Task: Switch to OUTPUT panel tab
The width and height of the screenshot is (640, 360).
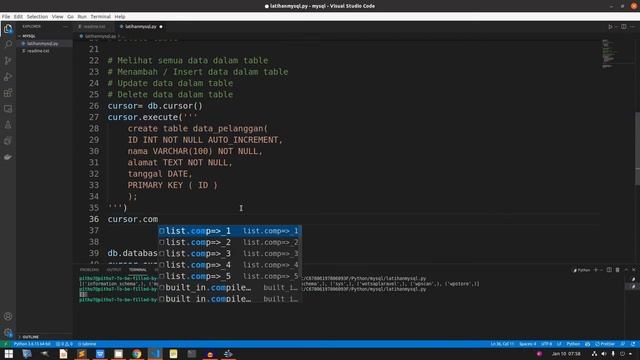Action: (114, 270)
